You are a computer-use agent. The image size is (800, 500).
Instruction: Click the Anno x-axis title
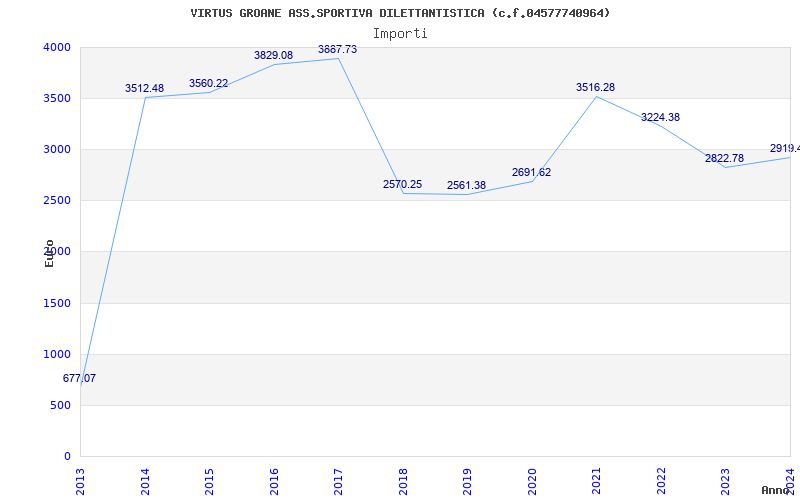tap(776, 490)
